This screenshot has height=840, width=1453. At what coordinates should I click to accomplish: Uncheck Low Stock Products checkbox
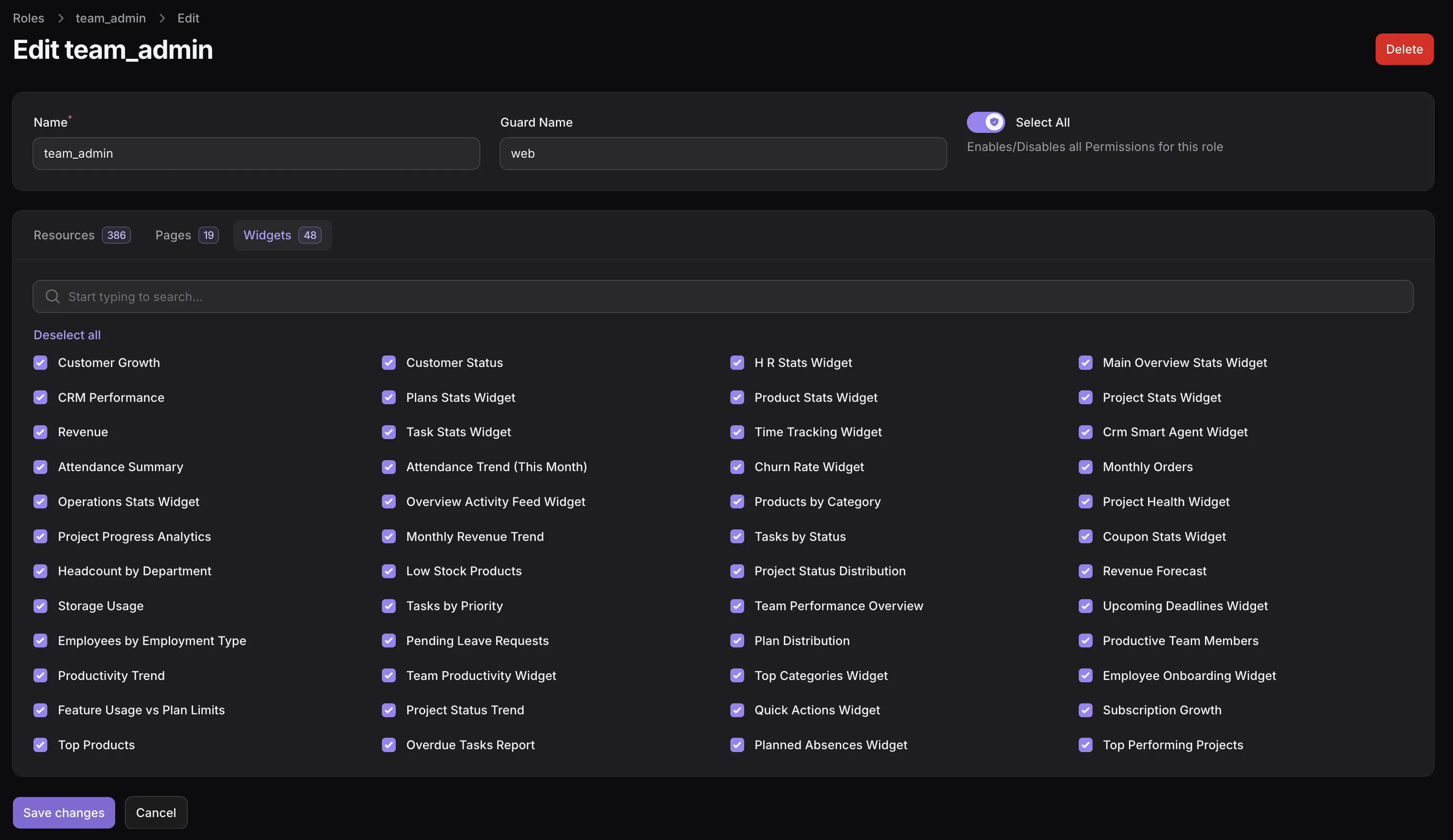[x=389, y=571]
